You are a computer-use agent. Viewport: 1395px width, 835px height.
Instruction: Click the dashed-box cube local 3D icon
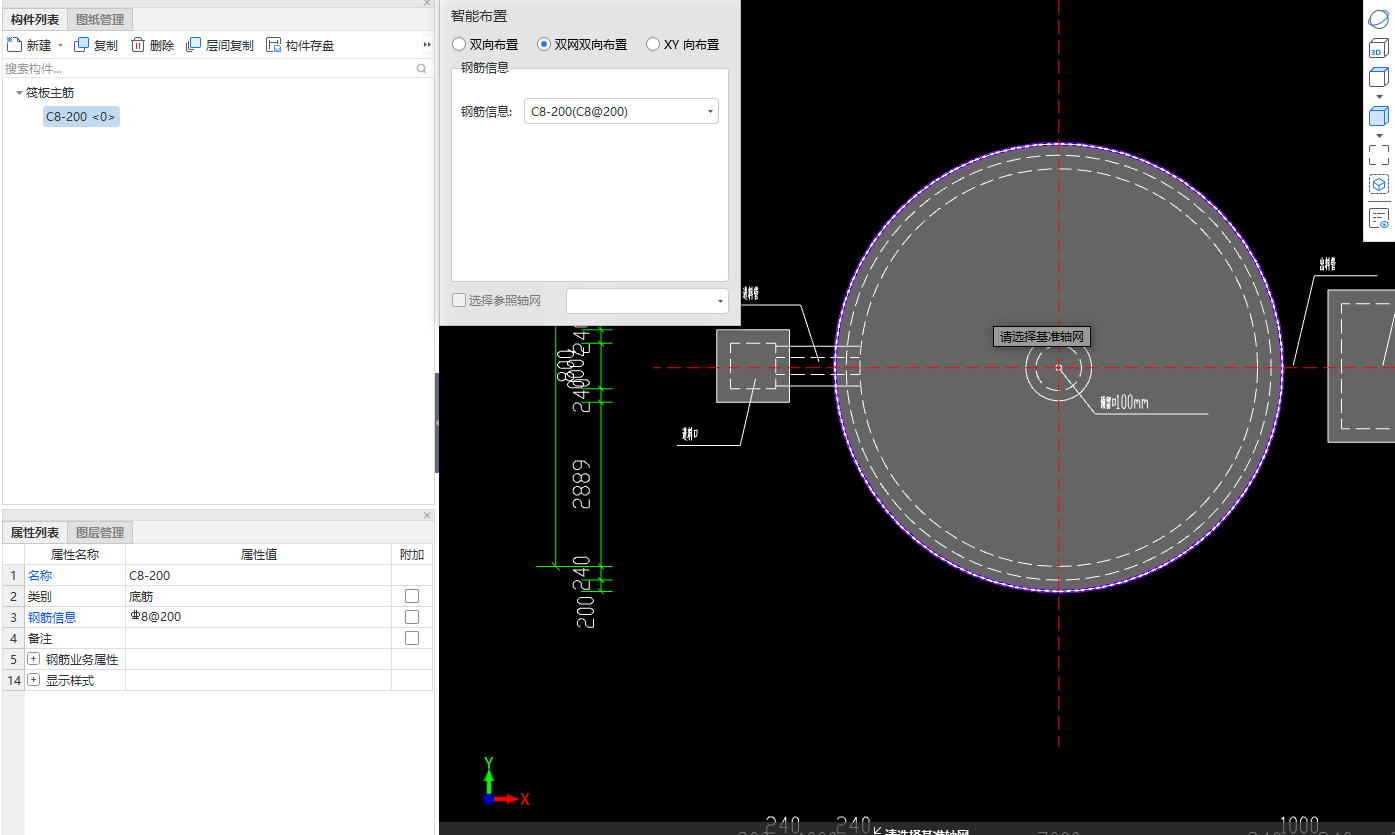tap(1379, 185)
